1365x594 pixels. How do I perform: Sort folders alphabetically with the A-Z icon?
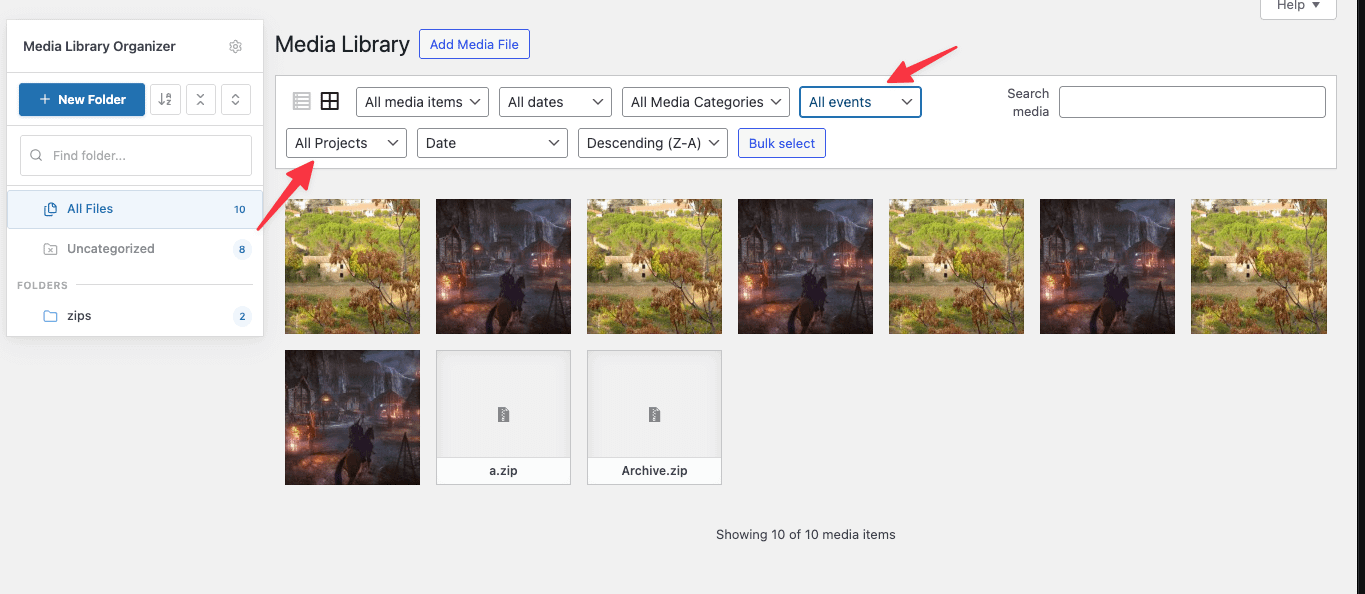[x=165, y=99]
